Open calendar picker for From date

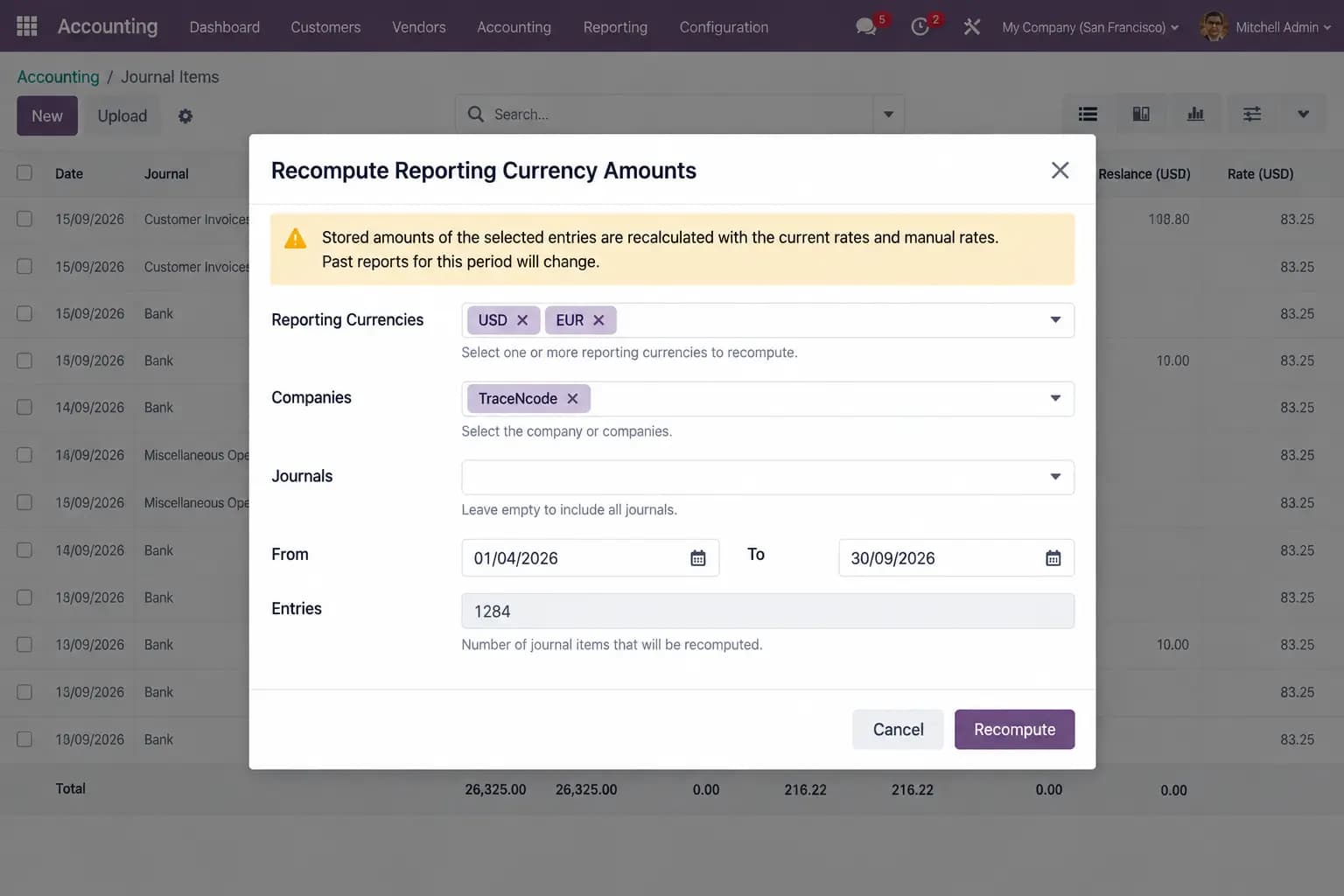698,558
